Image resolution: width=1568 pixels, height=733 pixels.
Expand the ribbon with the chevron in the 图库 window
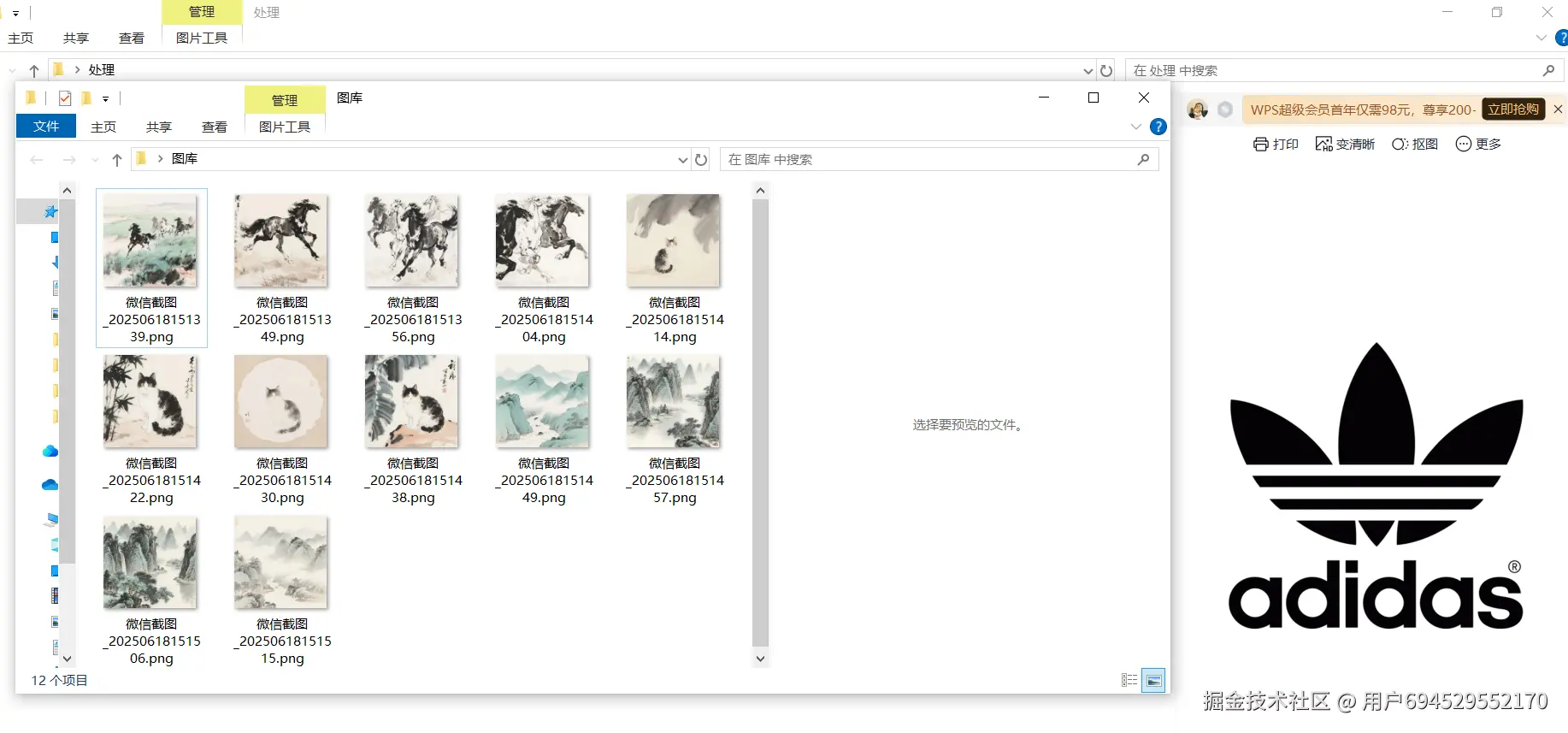pos(1135,127)
